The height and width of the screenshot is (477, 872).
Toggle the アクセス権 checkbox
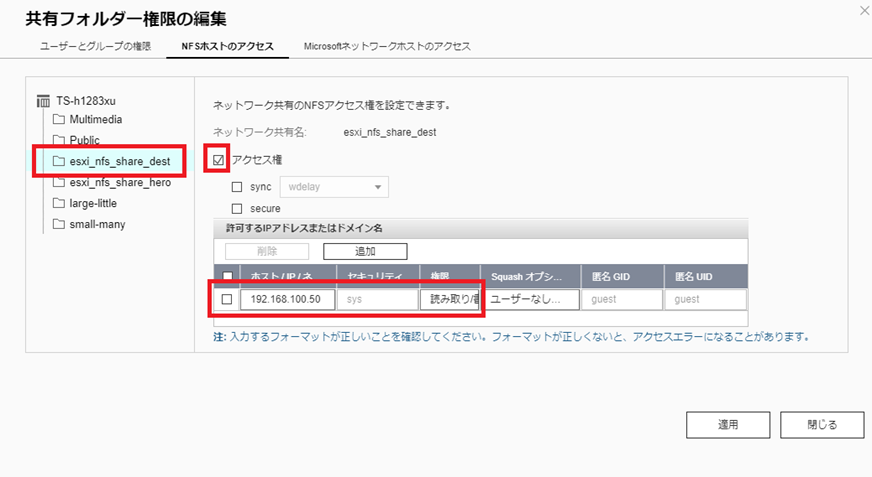219,160
